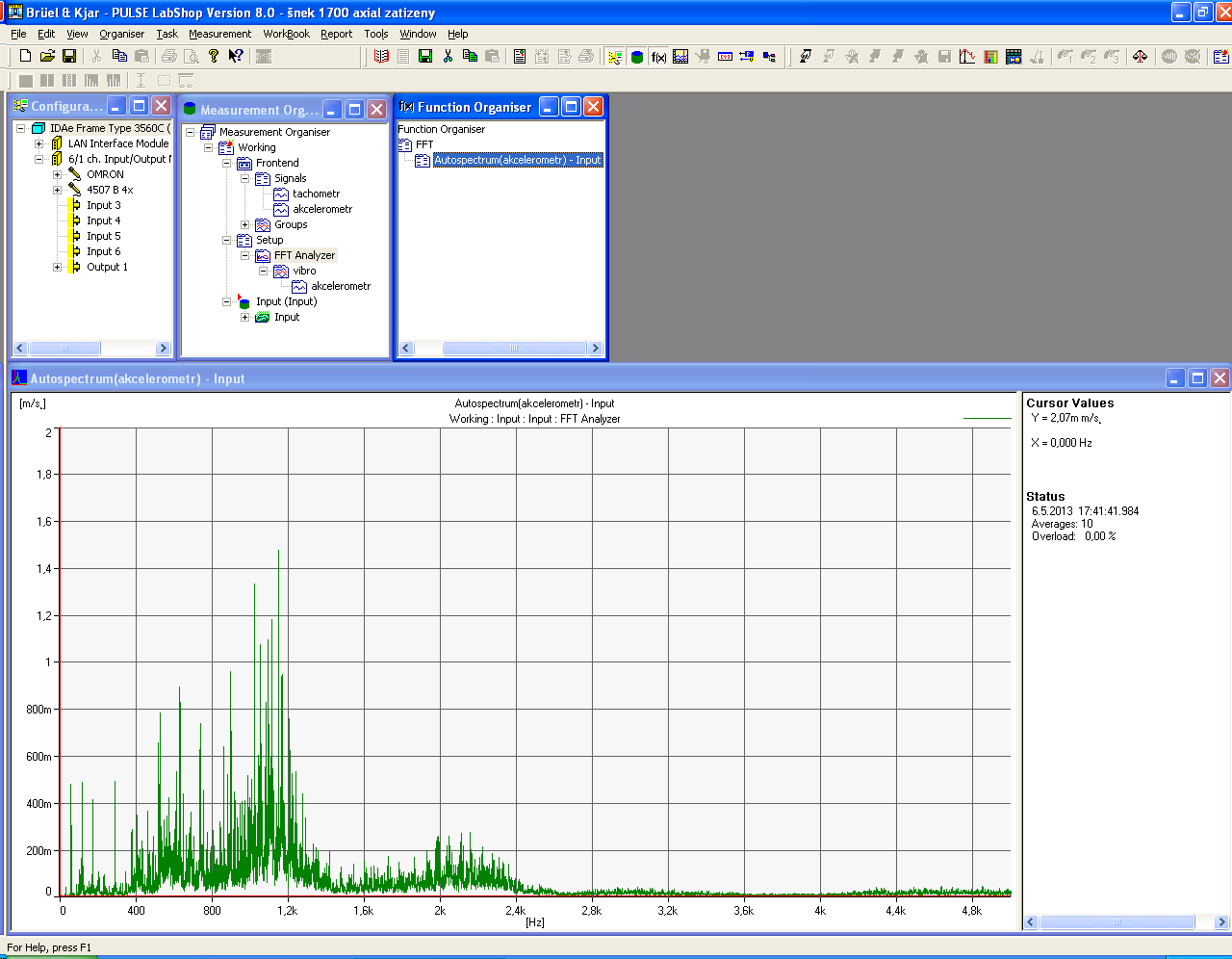Open the File menu
The height and width of the screenshot is (959, 1232).
[18, 34]
